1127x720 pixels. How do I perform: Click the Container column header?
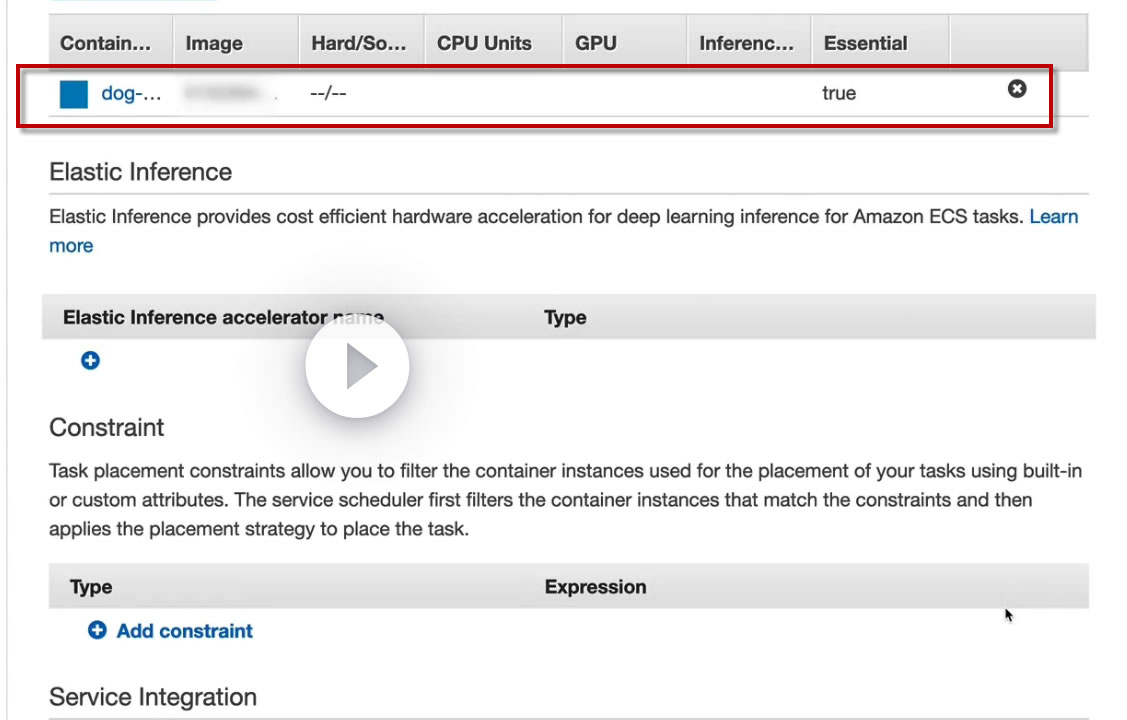tap(106, 44)
